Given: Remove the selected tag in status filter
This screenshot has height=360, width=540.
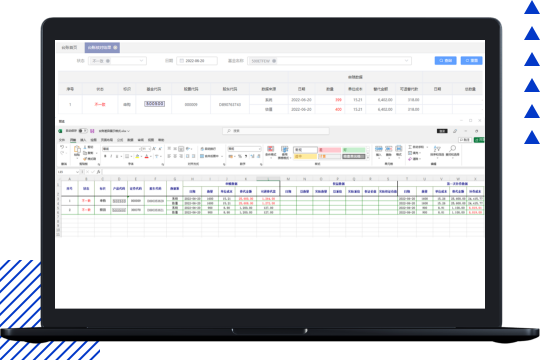Looking at the screenshot, I should [x=108, y=61].
